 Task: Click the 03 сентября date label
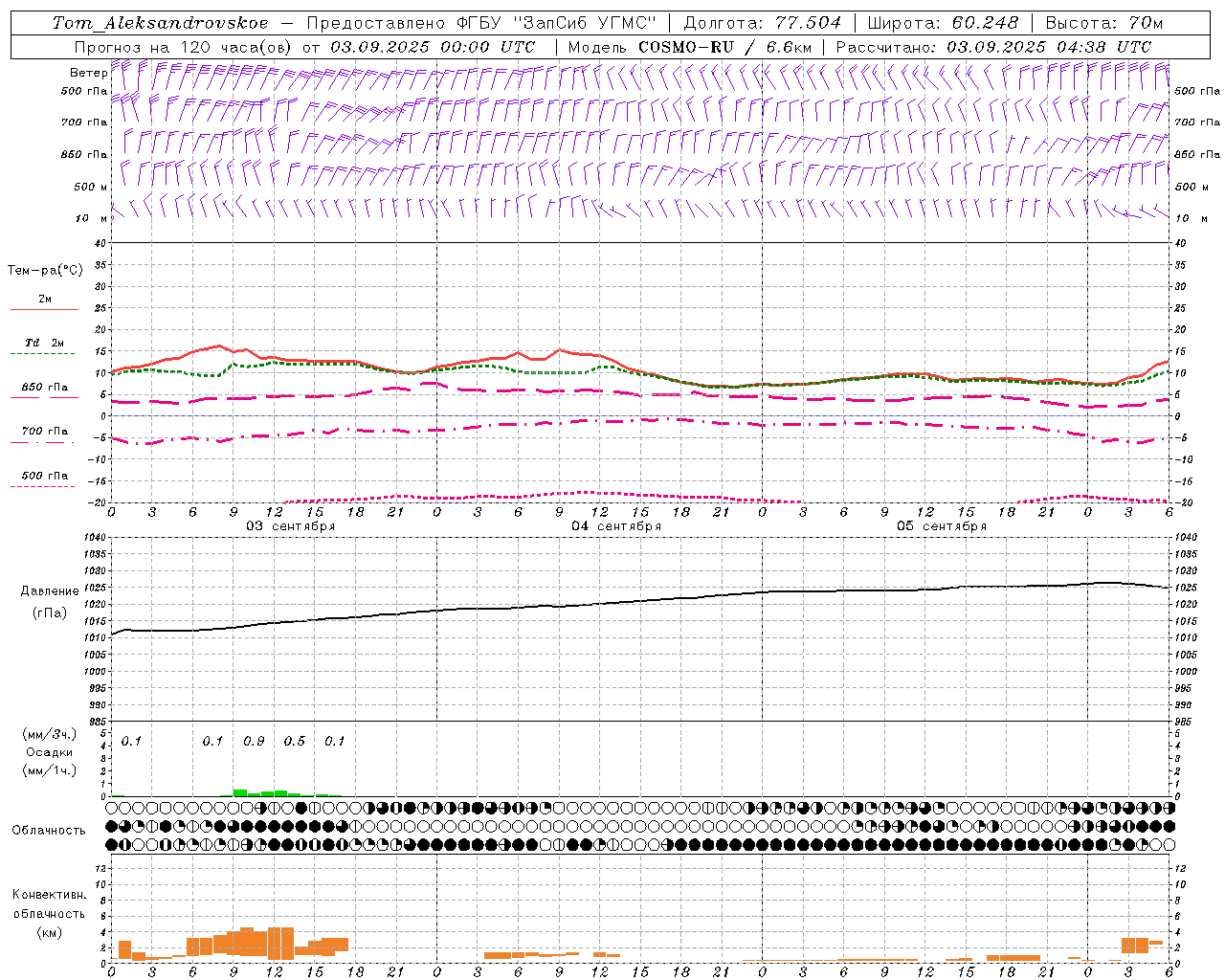click(x=291, y=526)
